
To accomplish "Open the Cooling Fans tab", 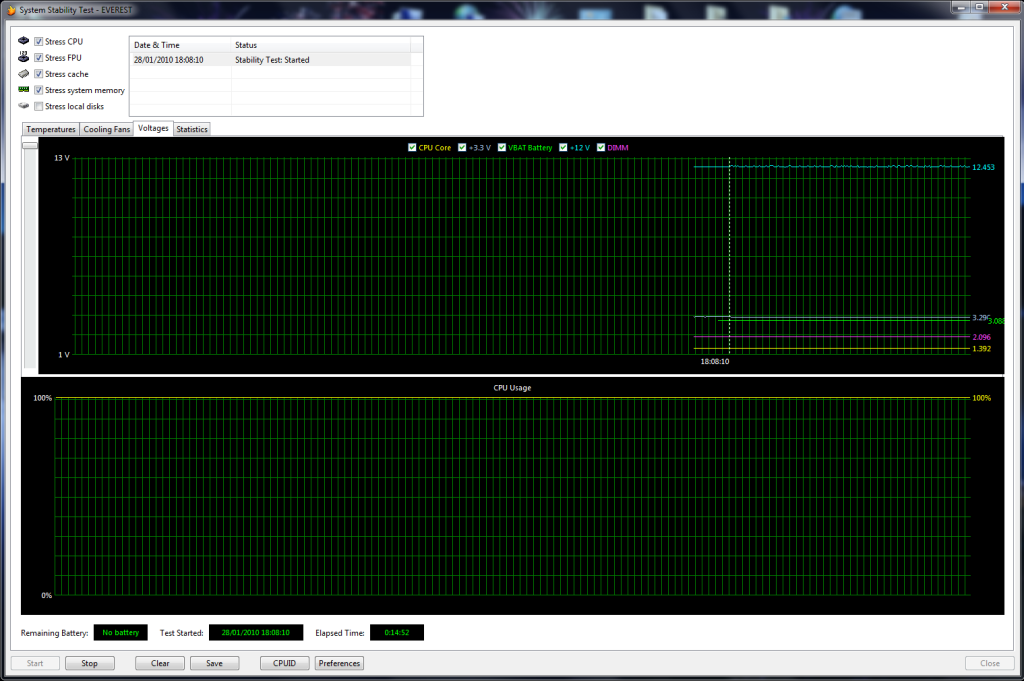I will 107,129.
